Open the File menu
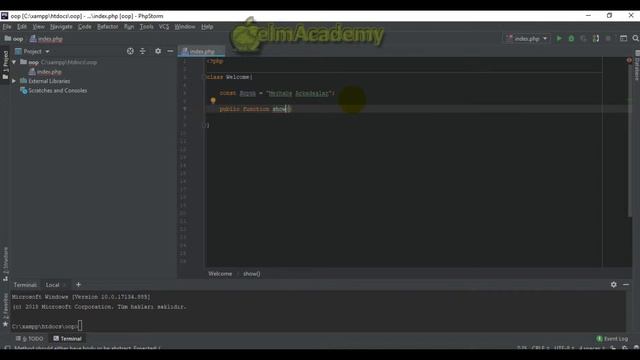 point(7,27)
